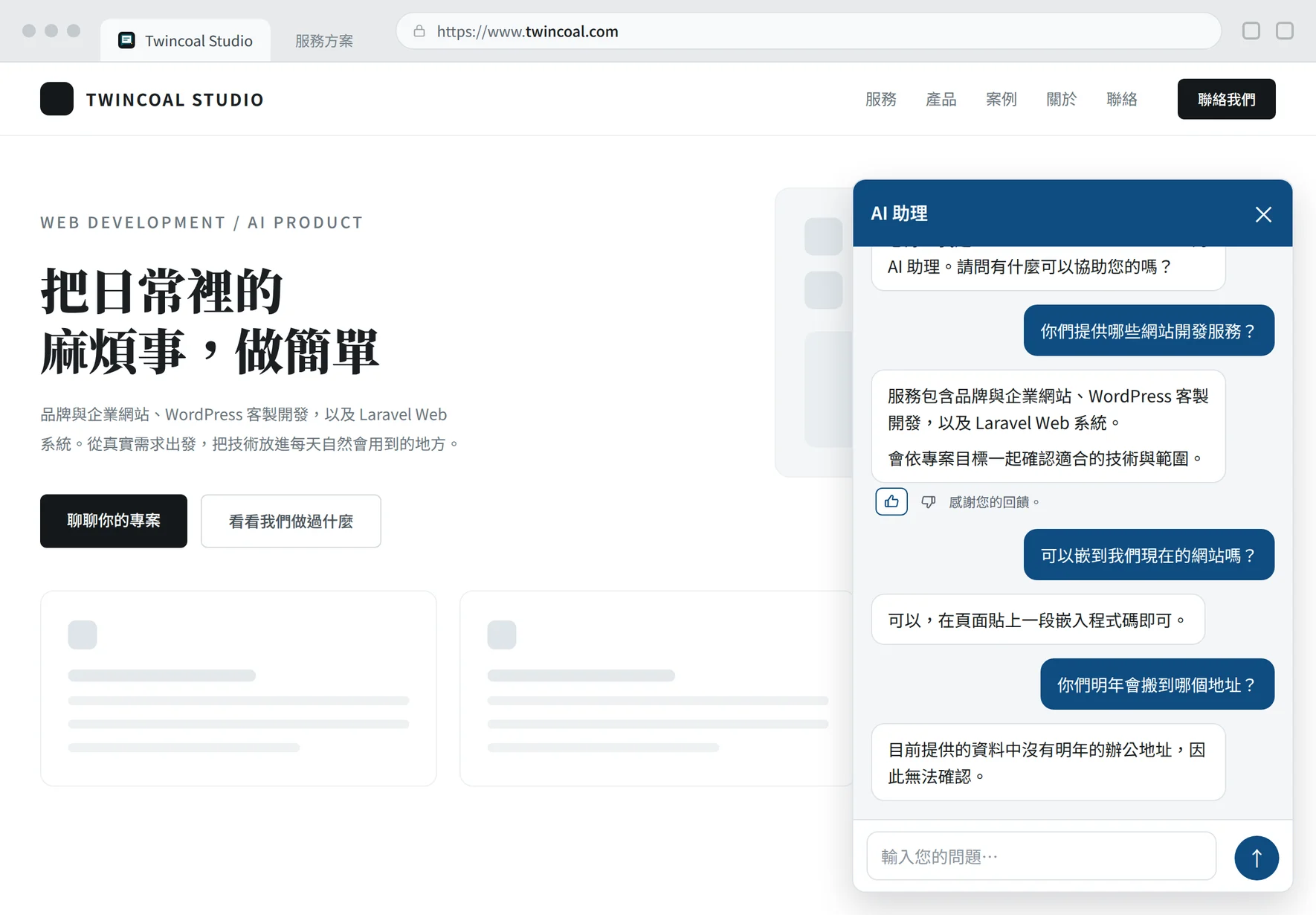
Task: Focus the 輸入您的問題 chat input field
Action: (1042, 856)
